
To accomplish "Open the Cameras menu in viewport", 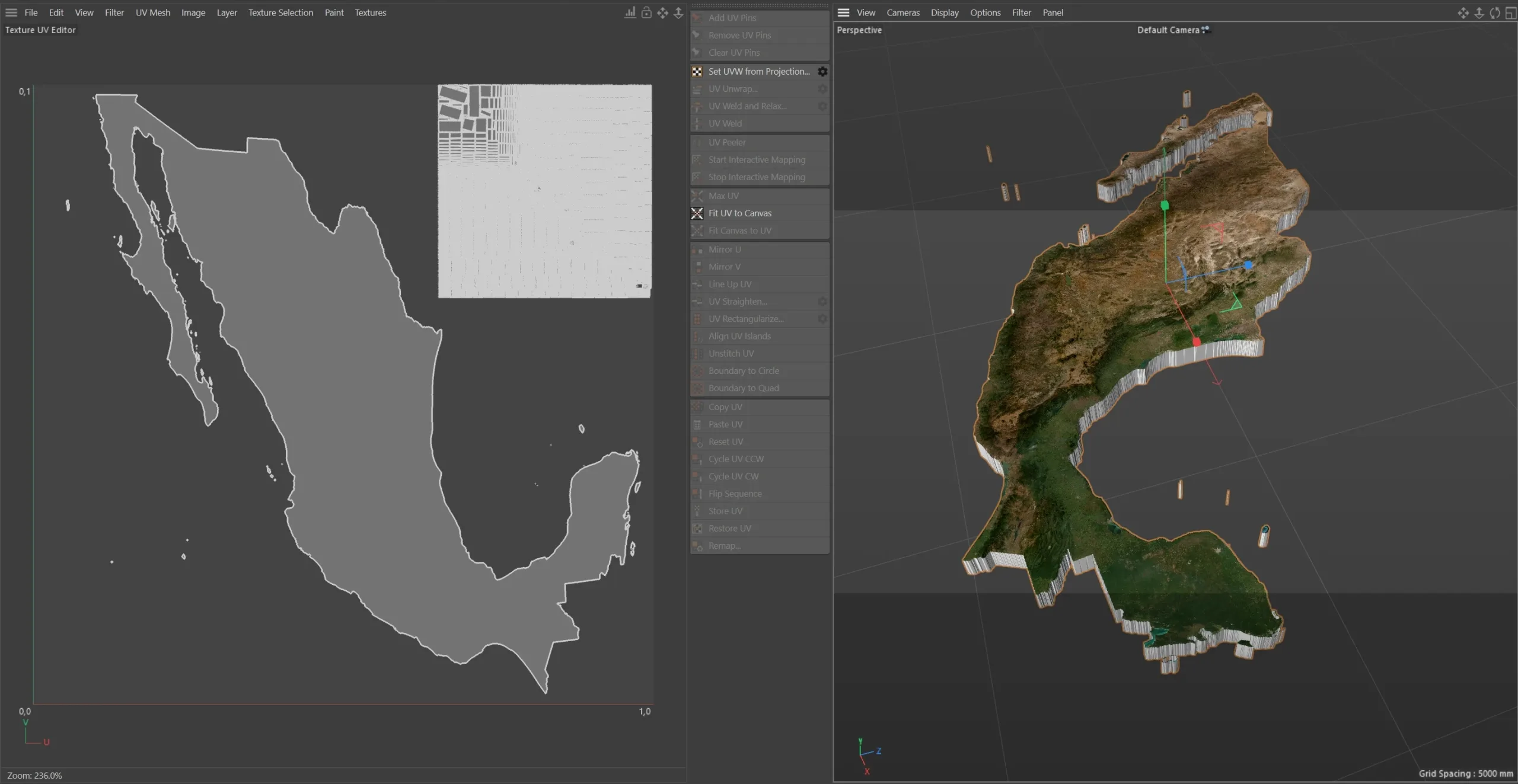I will (x=902, y=12).
